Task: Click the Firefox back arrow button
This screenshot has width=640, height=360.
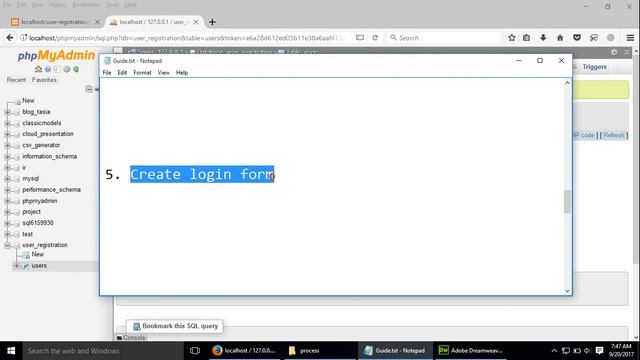Action: 10,38
